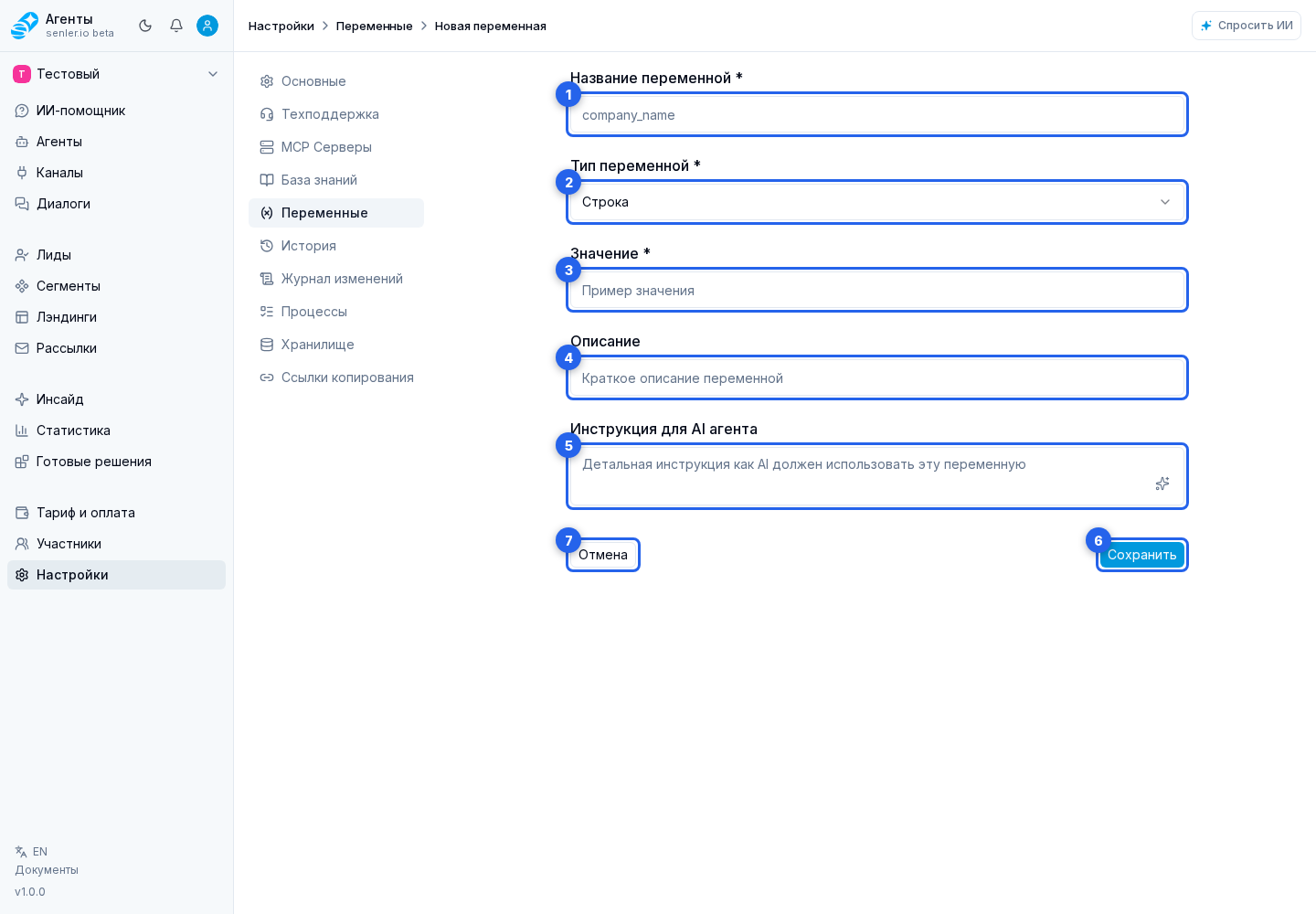Image resolution: width=1316 pixels, height=914 pixels.
Task: Focus the Инструкция для AI агента textarea
Action: pos(877,476)
